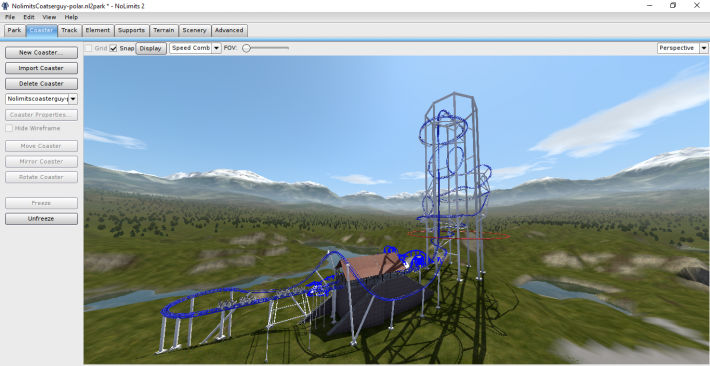Adjust the FOV slider handle
This screenshot has height=366, width=710.
[x=246, y=48]
